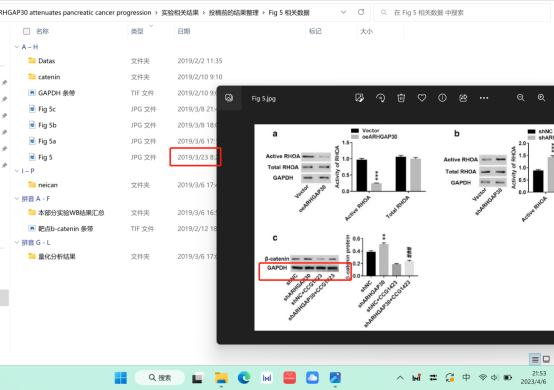Image resolution: width=554 pixels, height=390 pixels.
Task: Sort files by the 大小 column header
Action: coord(366,31)
